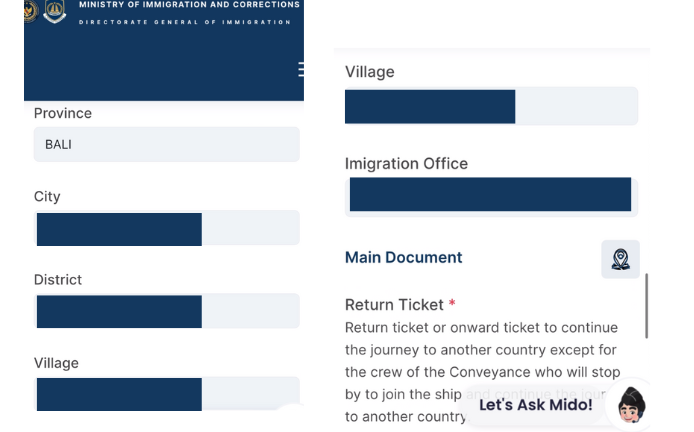Click the Mido avatar icon

click(630, 405)
